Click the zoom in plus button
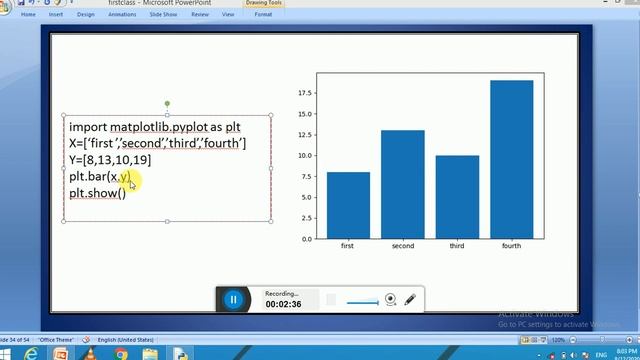 tap(629, 340)
